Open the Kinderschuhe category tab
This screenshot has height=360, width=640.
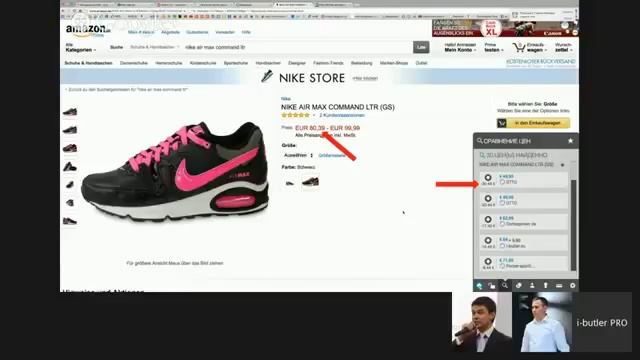(203, 63)
